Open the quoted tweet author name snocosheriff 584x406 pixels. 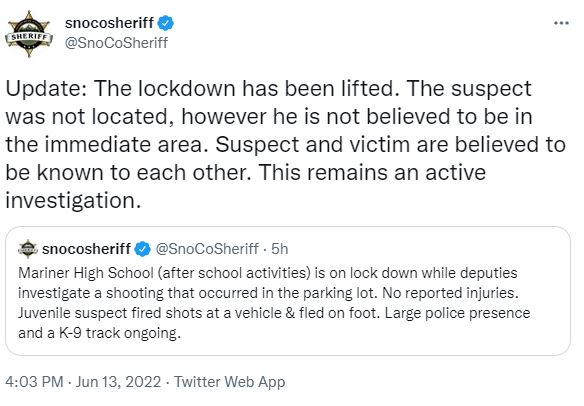pos(86,249)
